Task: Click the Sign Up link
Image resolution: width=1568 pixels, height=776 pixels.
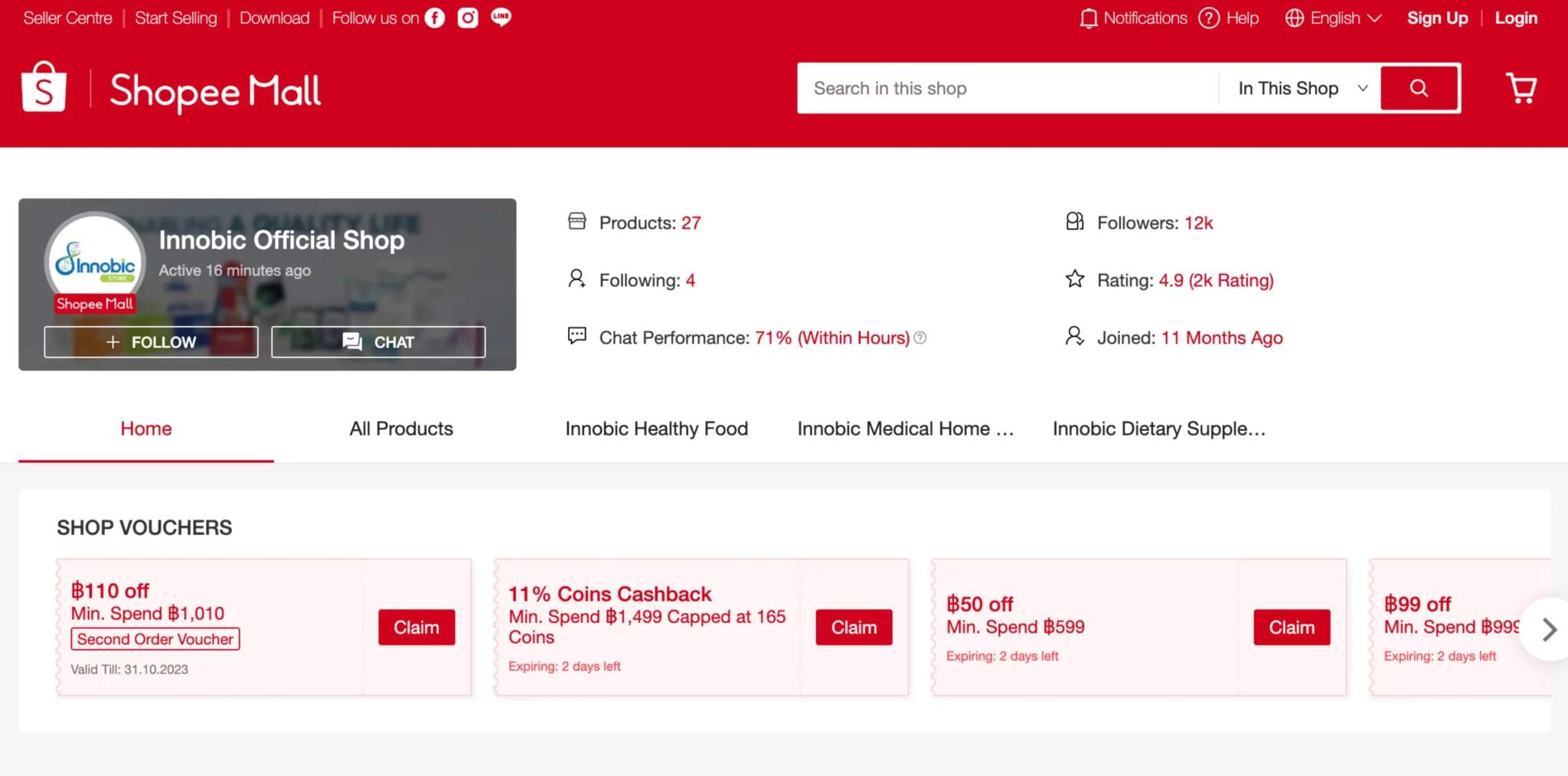Action: pyautogui.click(x=1437, y=18)
